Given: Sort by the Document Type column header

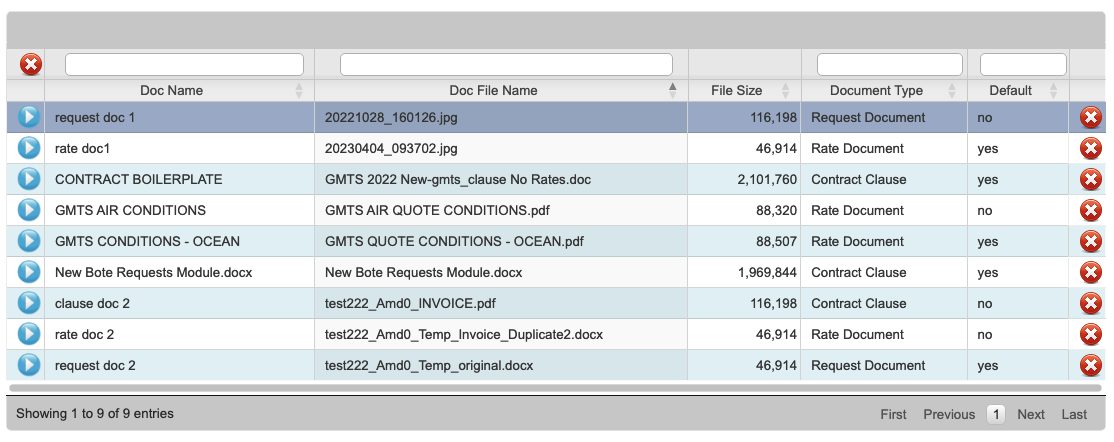Looking at the screenshot, I should click(x=877, y=90).
